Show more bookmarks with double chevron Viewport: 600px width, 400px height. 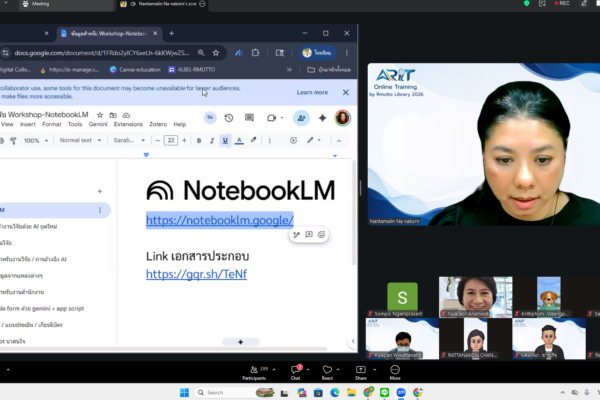tap(289, 70)
